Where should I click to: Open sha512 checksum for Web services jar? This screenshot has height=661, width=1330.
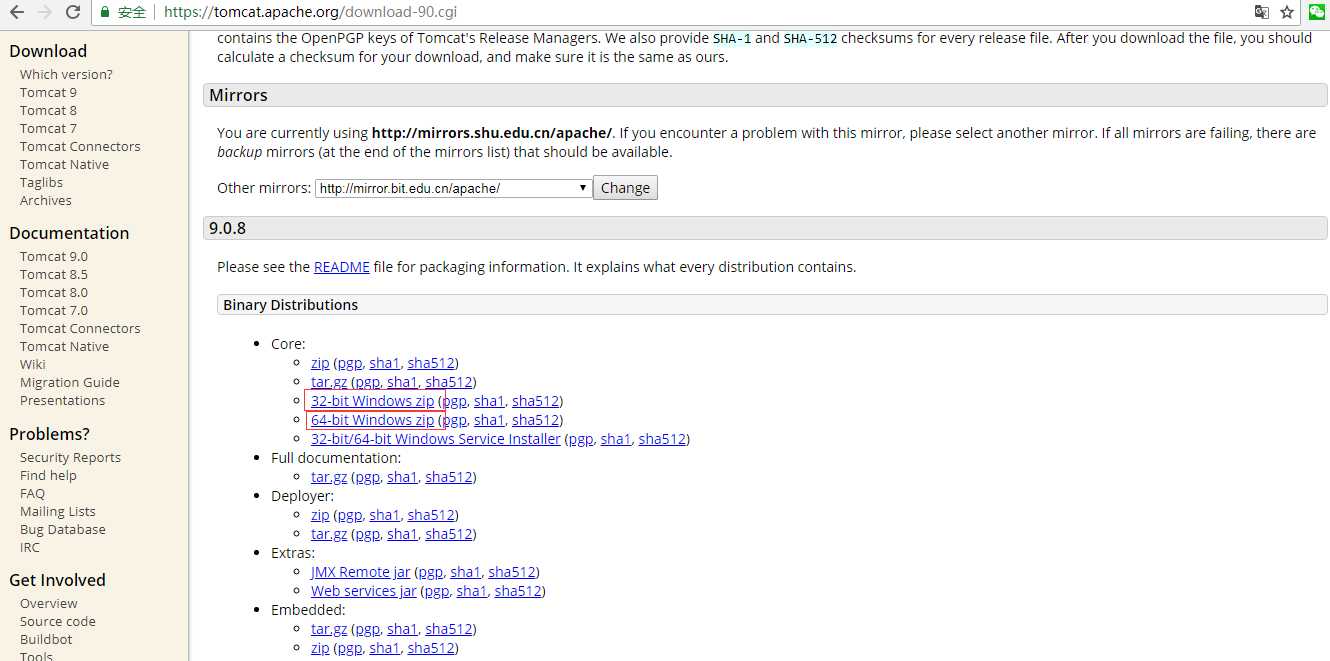[518, 591]
